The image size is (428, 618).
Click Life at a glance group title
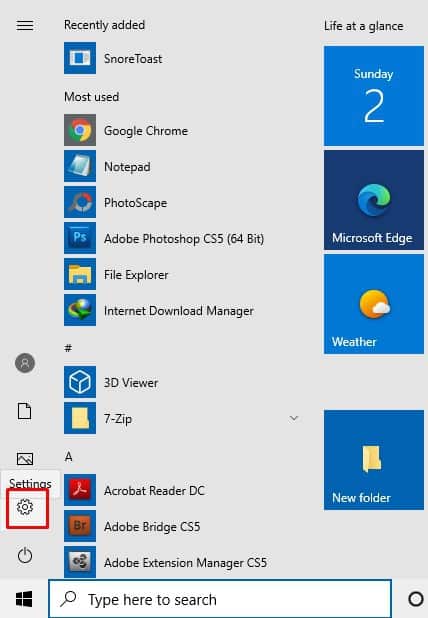(x=363, y=26)
